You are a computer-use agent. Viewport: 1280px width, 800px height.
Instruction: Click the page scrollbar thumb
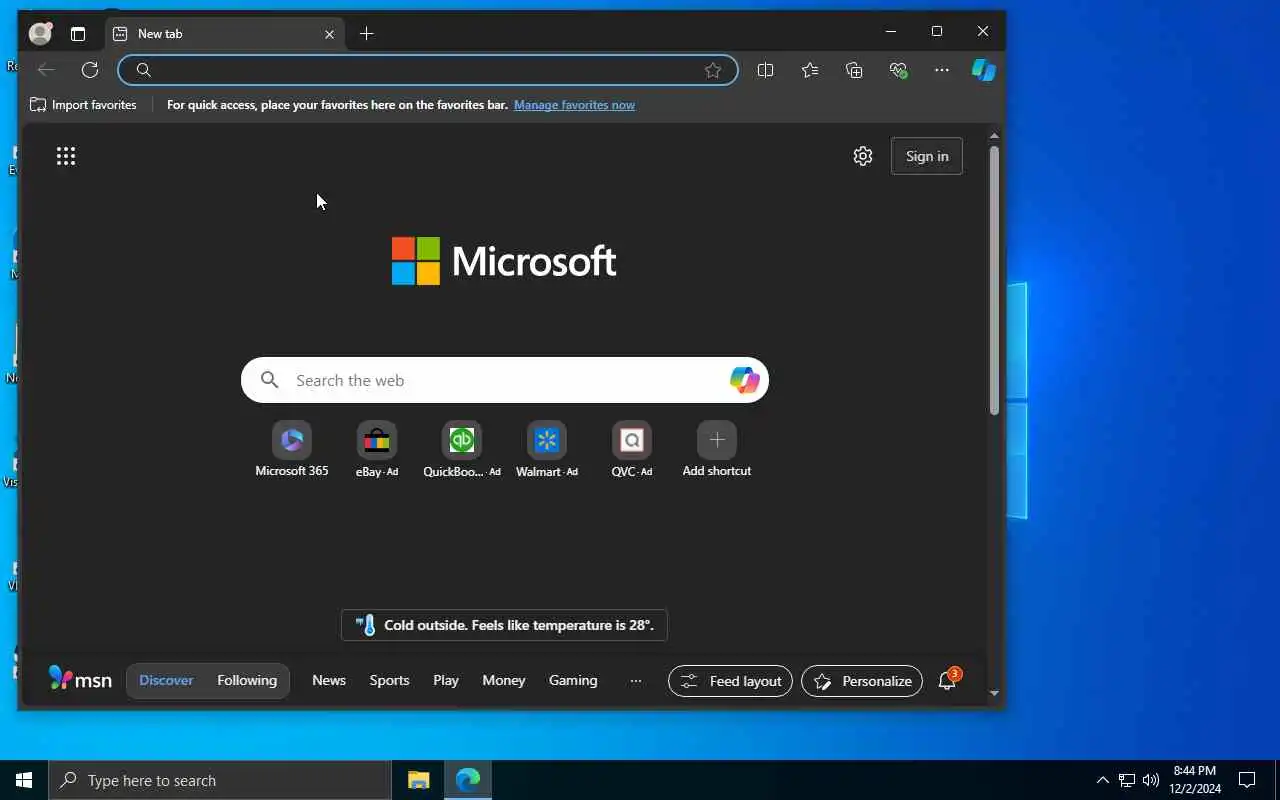click(994, 280)
